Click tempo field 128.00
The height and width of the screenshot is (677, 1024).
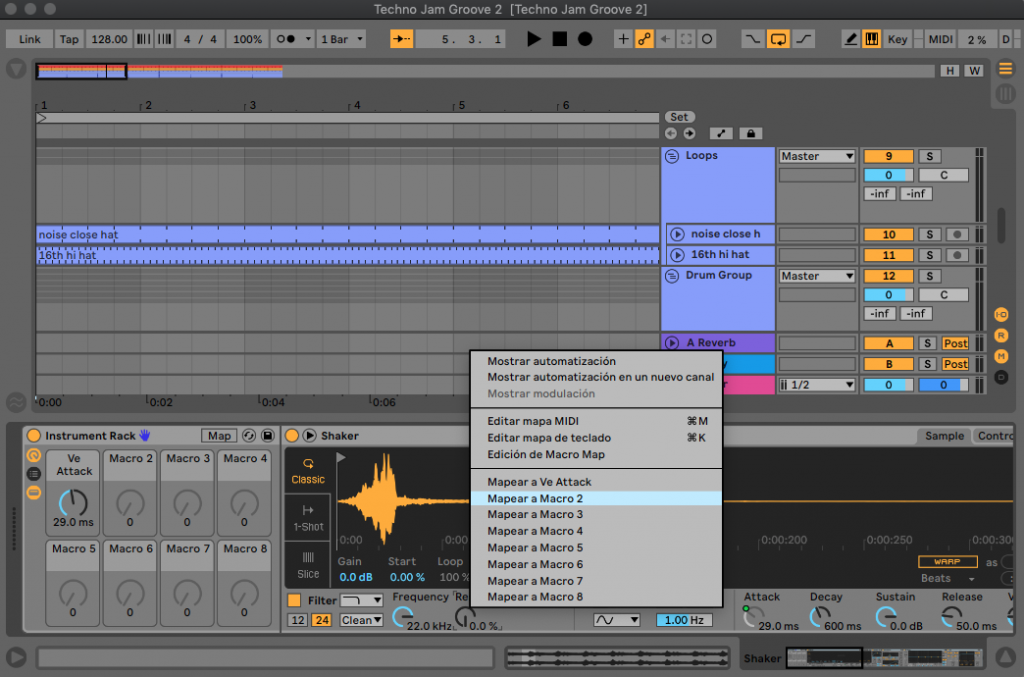coord(109,39)
